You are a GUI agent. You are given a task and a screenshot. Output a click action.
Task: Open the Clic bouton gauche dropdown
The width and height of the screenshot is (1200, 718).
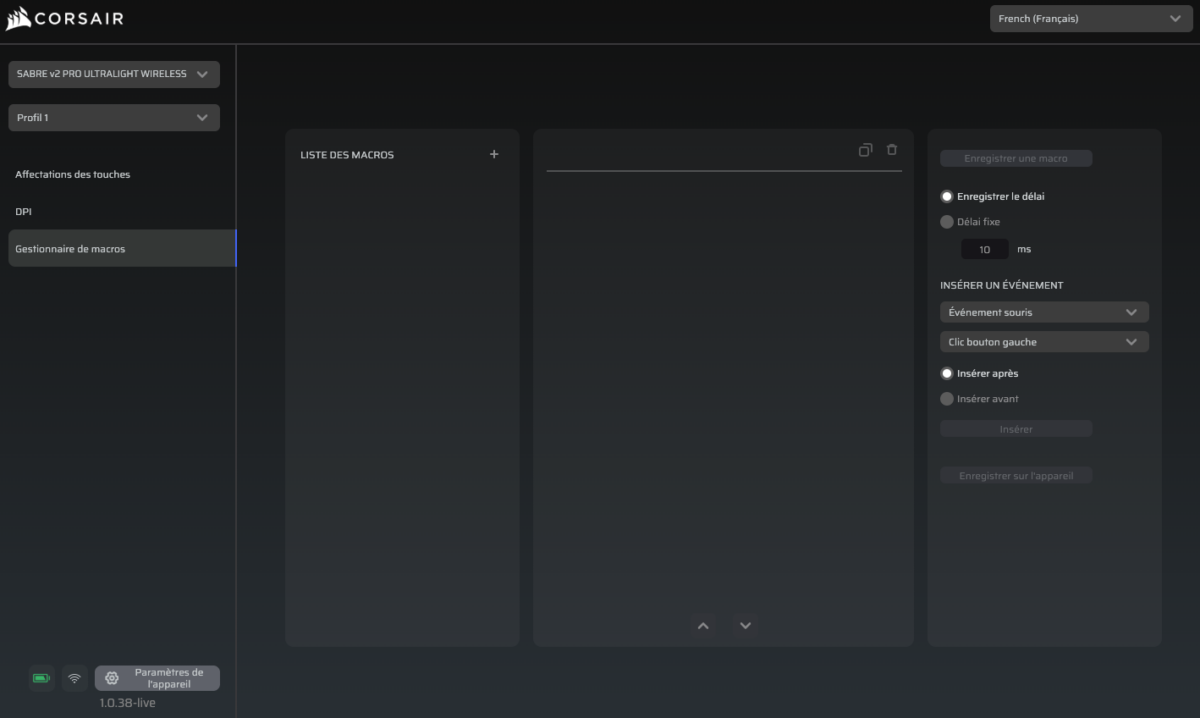pyautogui.click(x=1044, y=342)
